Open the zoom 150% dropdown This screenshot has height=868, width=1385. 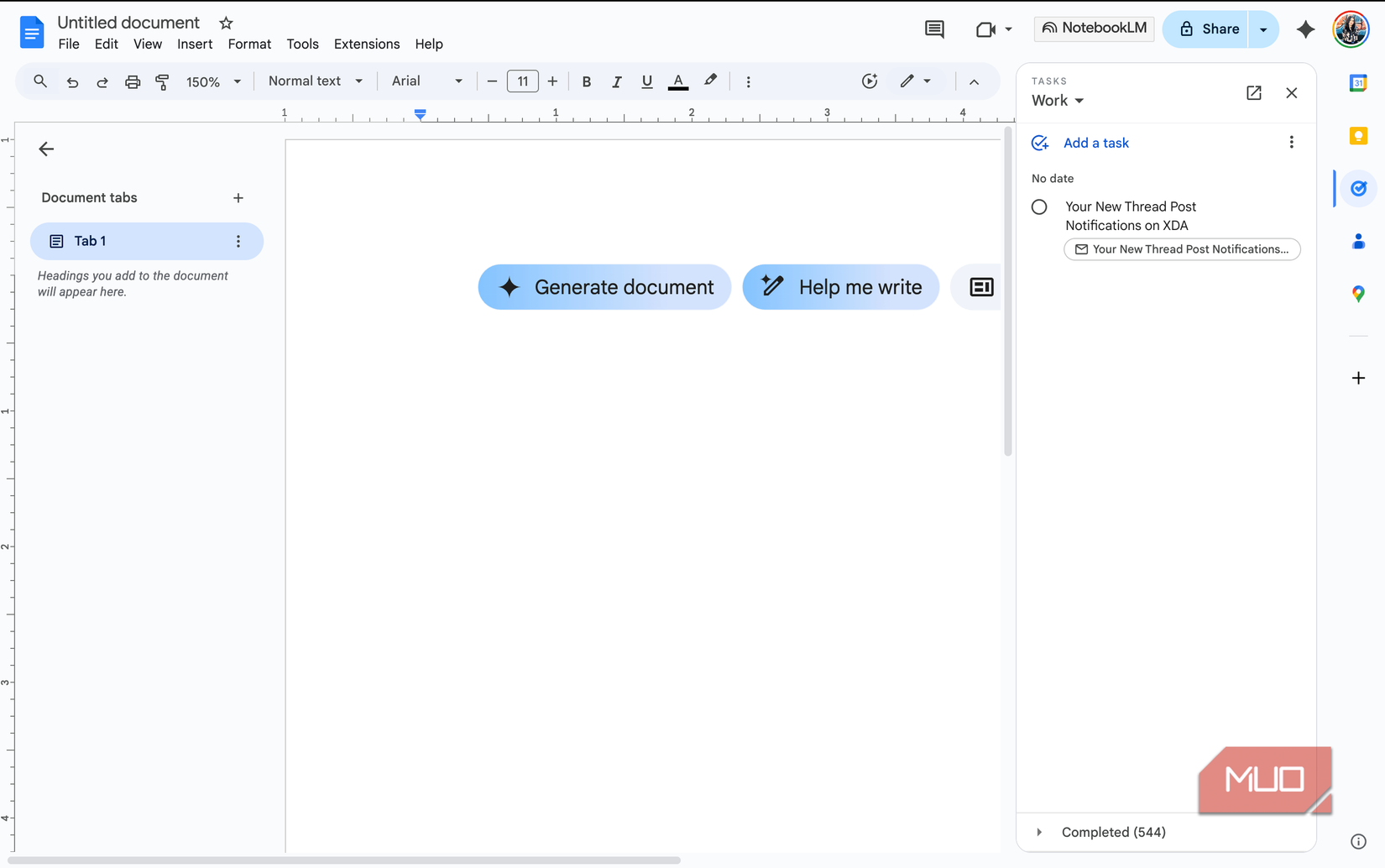(x=213, y=81)
